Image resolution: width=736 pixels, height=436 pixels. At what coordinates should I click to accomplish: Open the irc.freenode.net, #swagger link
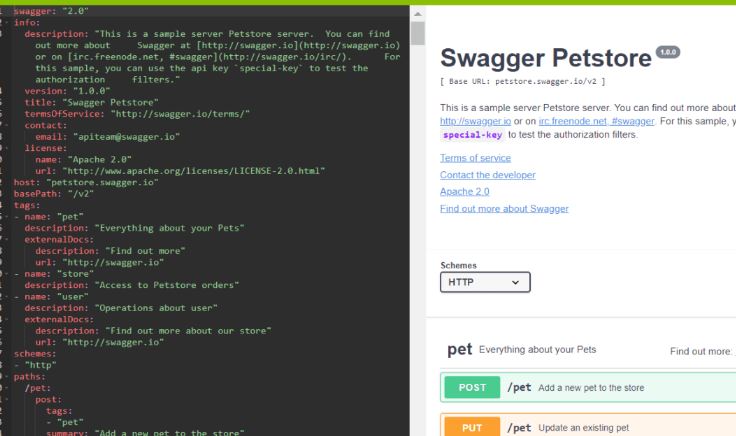(596, 121)
